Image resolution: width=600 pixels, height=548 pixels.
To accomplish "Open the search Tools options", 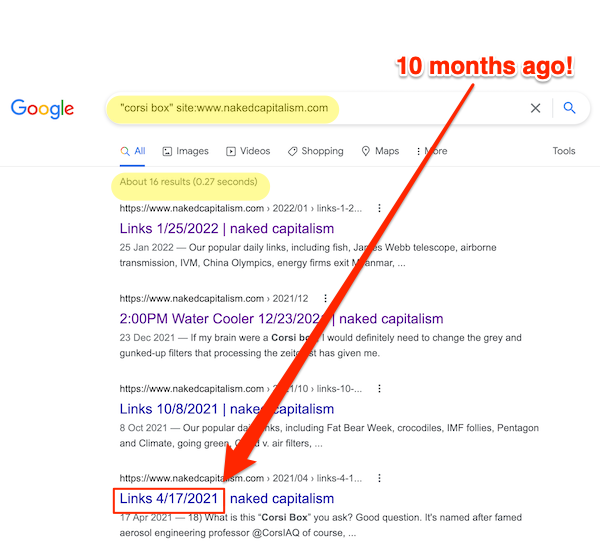I will pyautogui.click(x=564, y=151).
